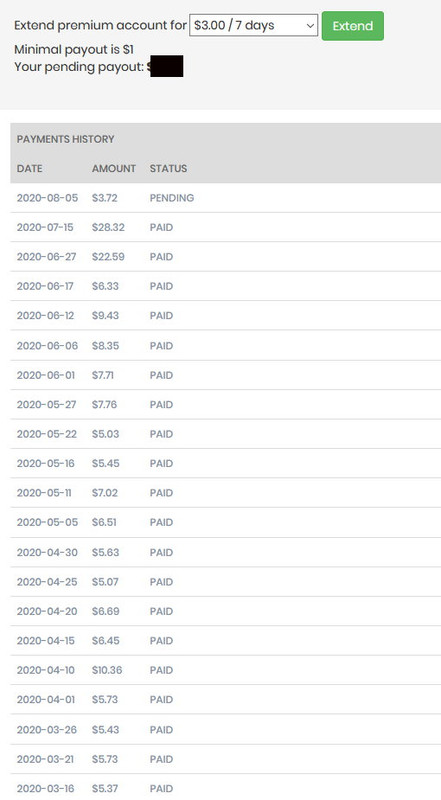The width and height of the screenshot is (441, 800).
Task: Click PAID status for 2020-04-01 row
Action: coord(161,699)
